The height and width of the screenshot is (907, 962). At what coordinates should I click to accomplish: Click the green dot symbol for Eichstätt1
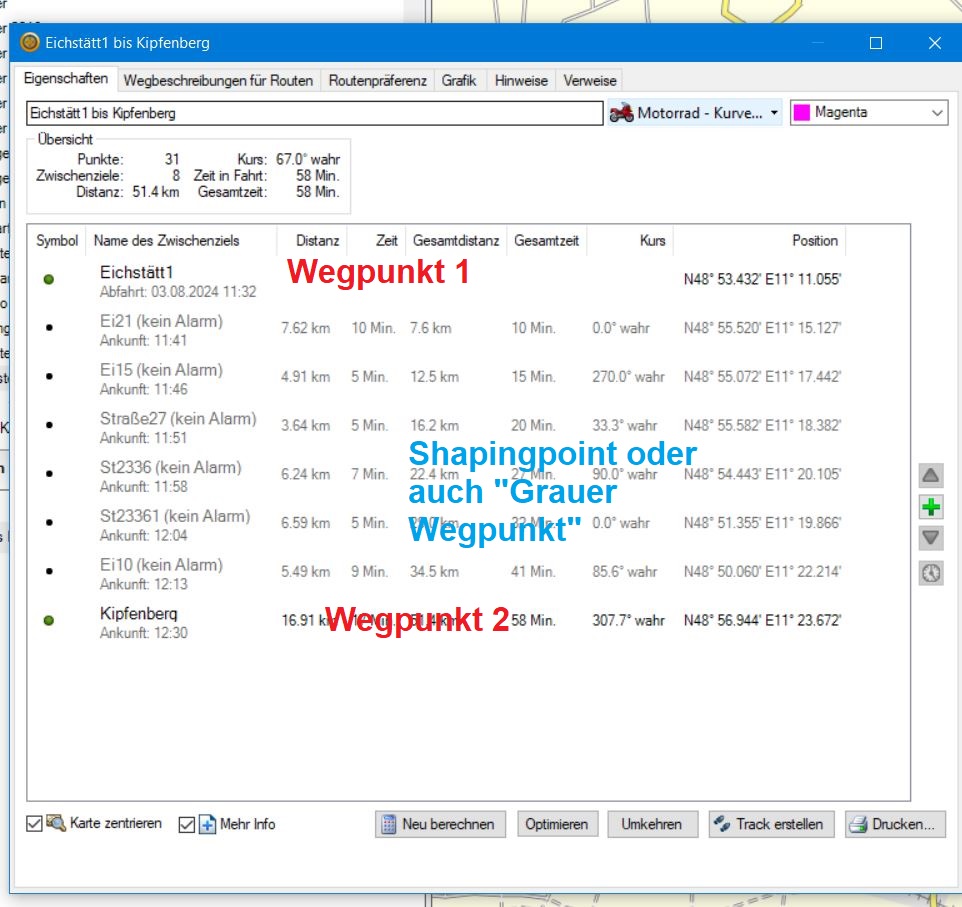(x=49, y=279)
